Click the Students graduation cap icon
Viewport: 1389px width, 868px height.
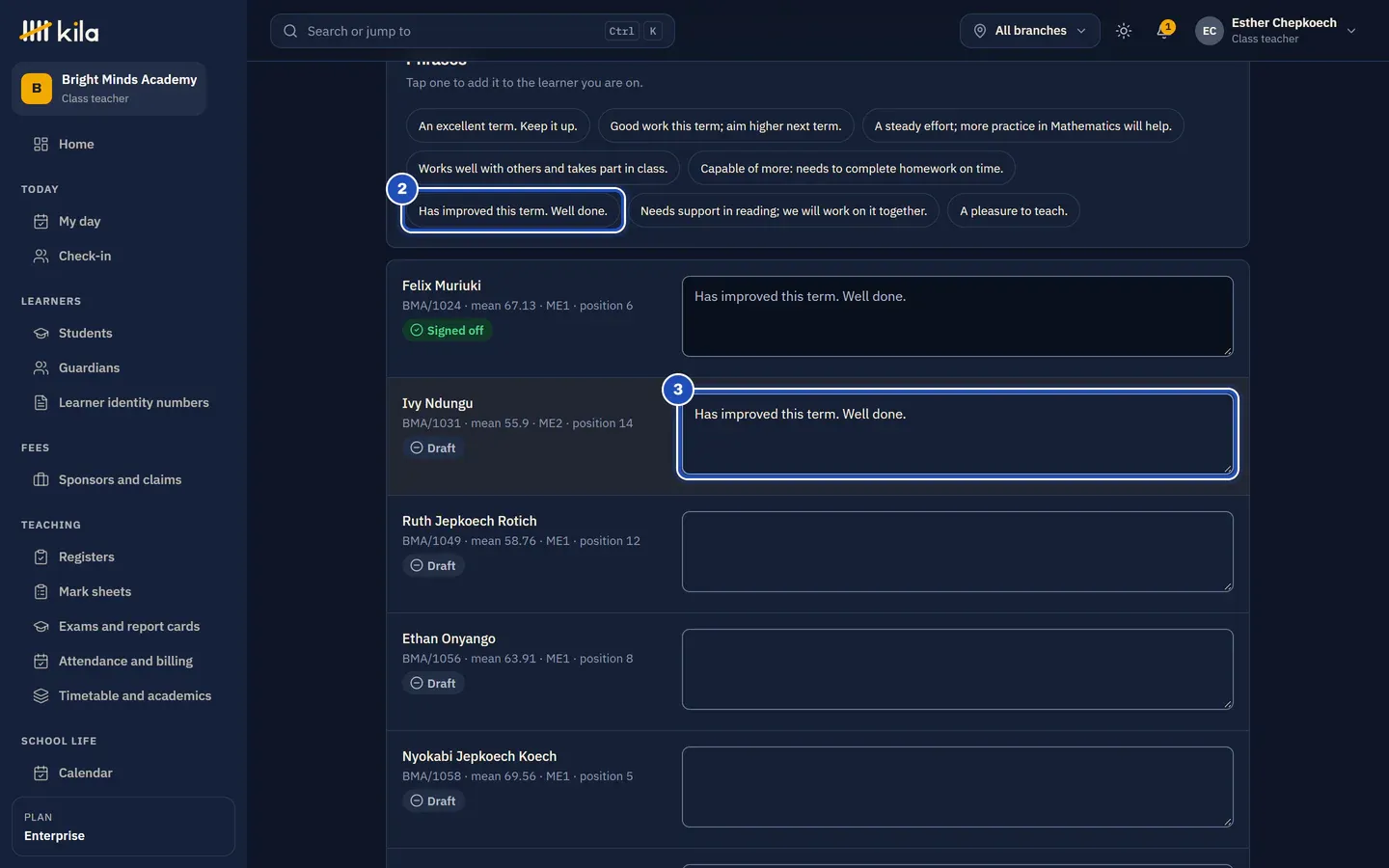coord(41,334)
